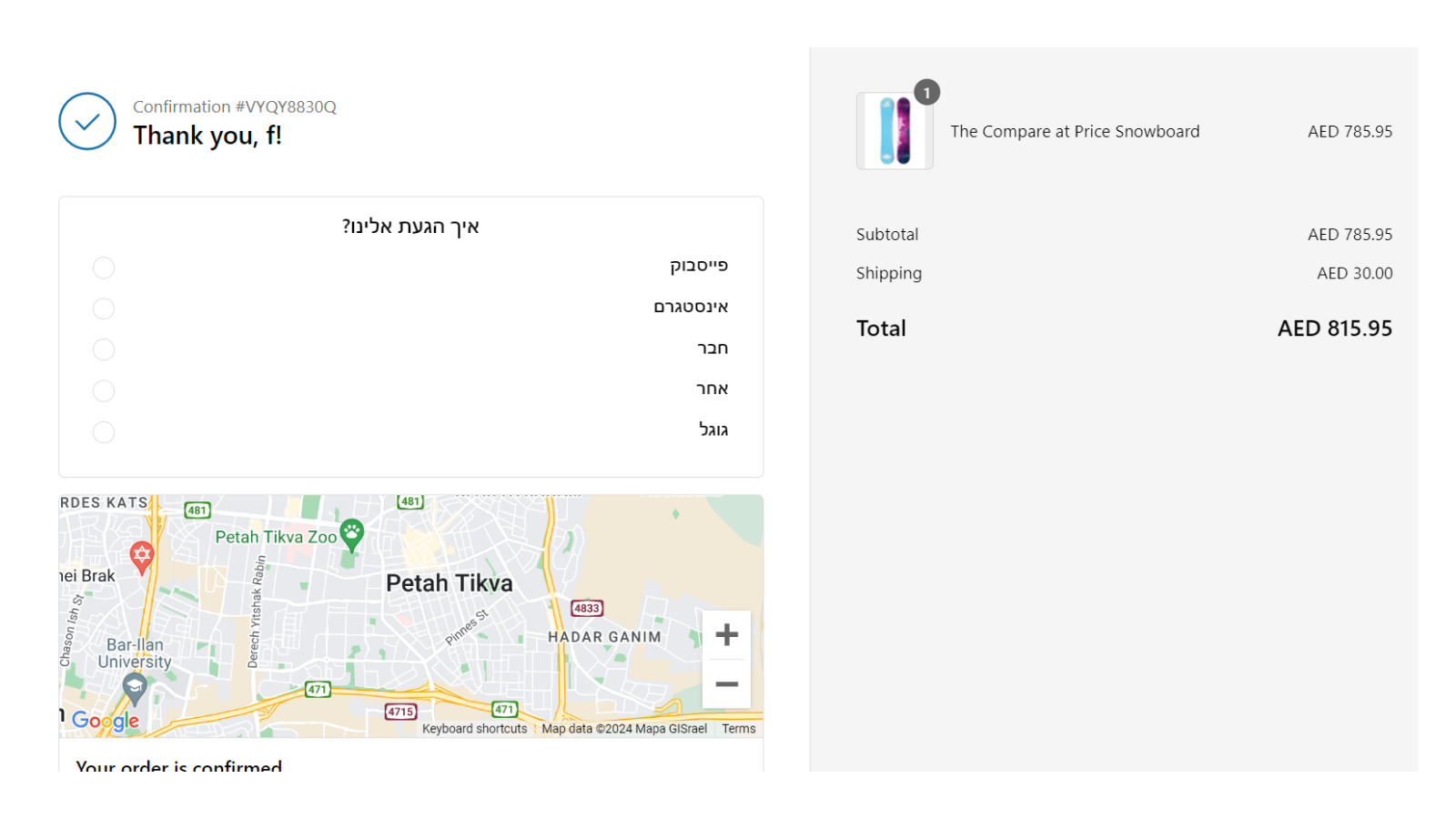Open the map Terms link

coord(738,729)
